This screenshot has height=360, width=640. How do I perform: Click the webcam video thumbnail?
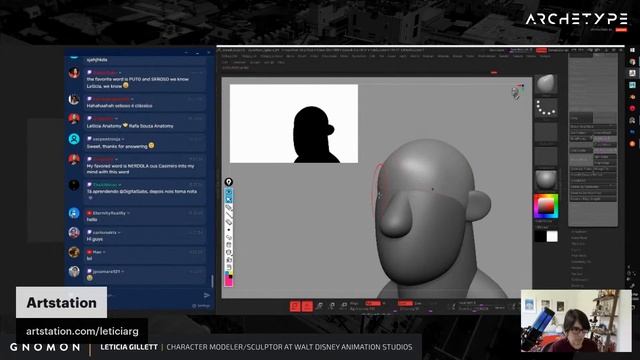(x=576, y=321)
